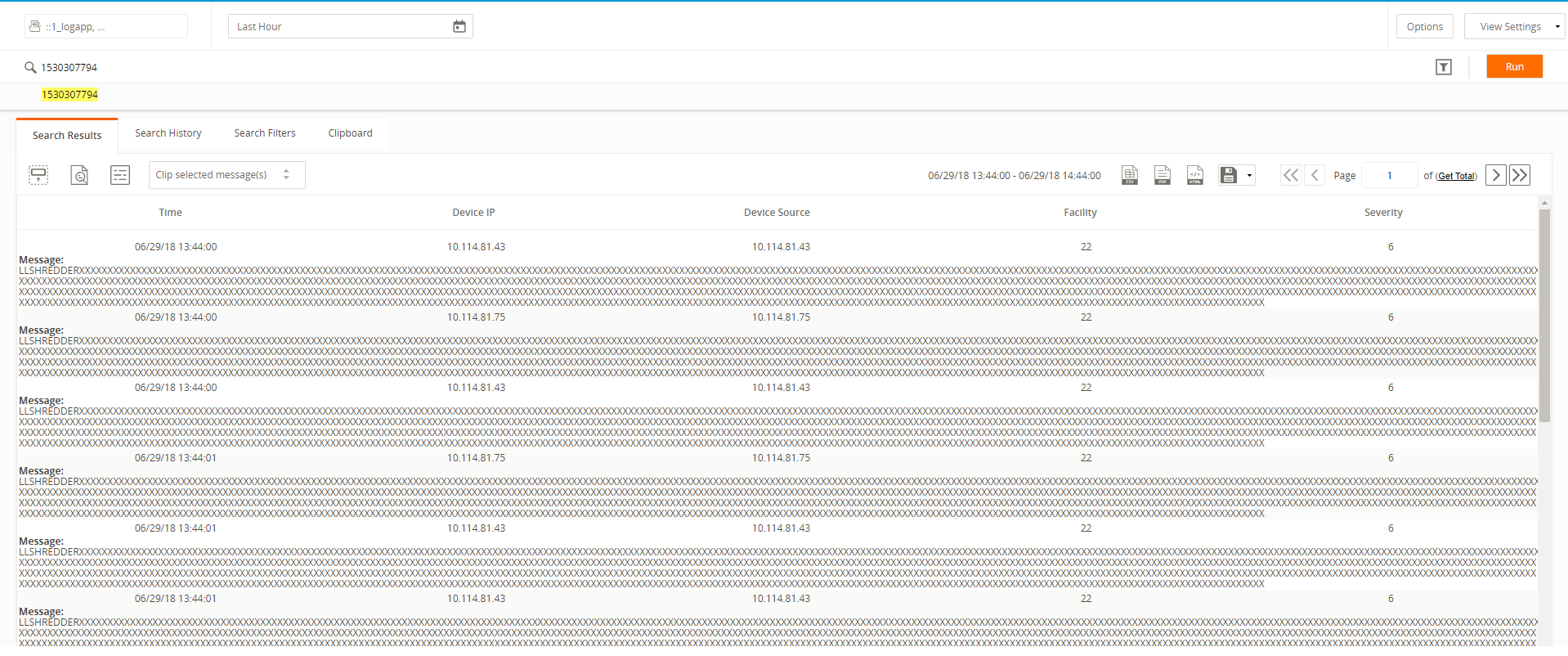Click the device selector printer icon
This screenshot has height=656, width=1568.
pyautogui.click(x=34, y=26)
